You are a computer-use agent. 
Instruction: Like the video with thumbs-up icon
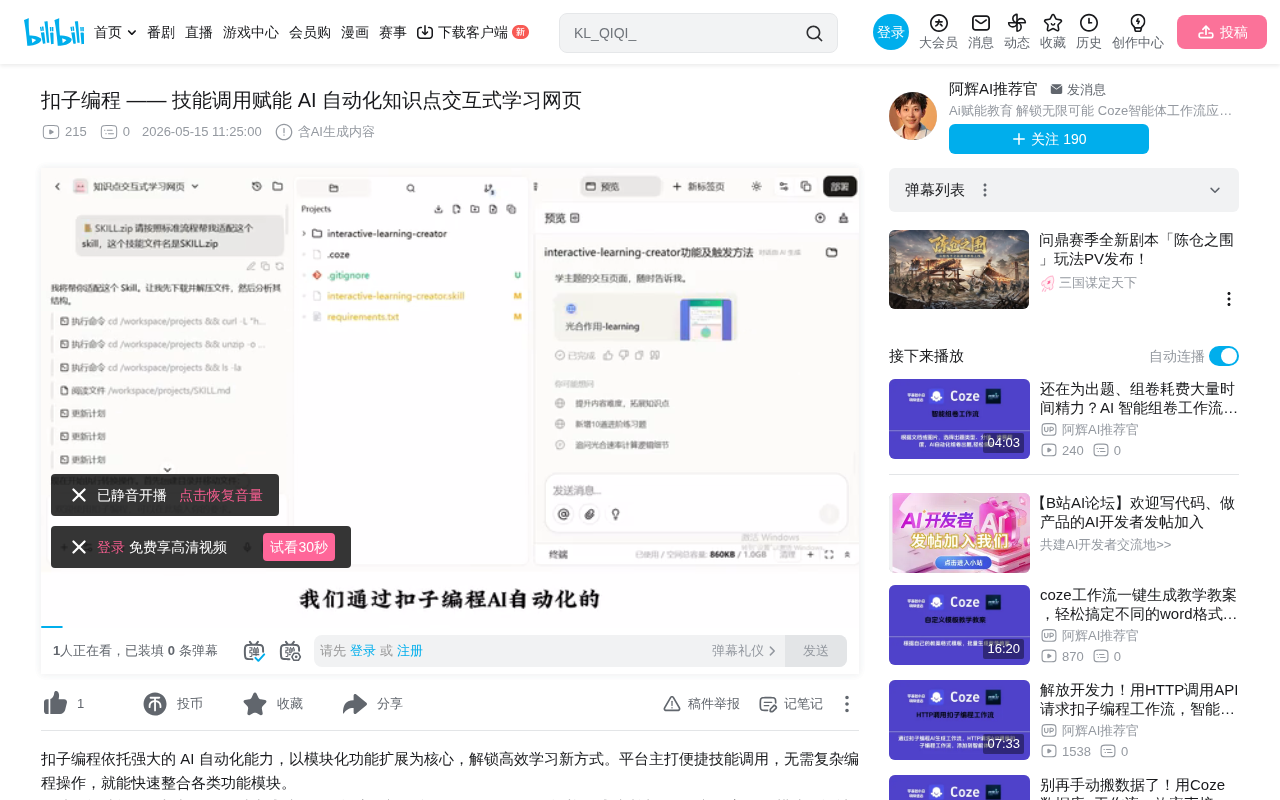55,704
